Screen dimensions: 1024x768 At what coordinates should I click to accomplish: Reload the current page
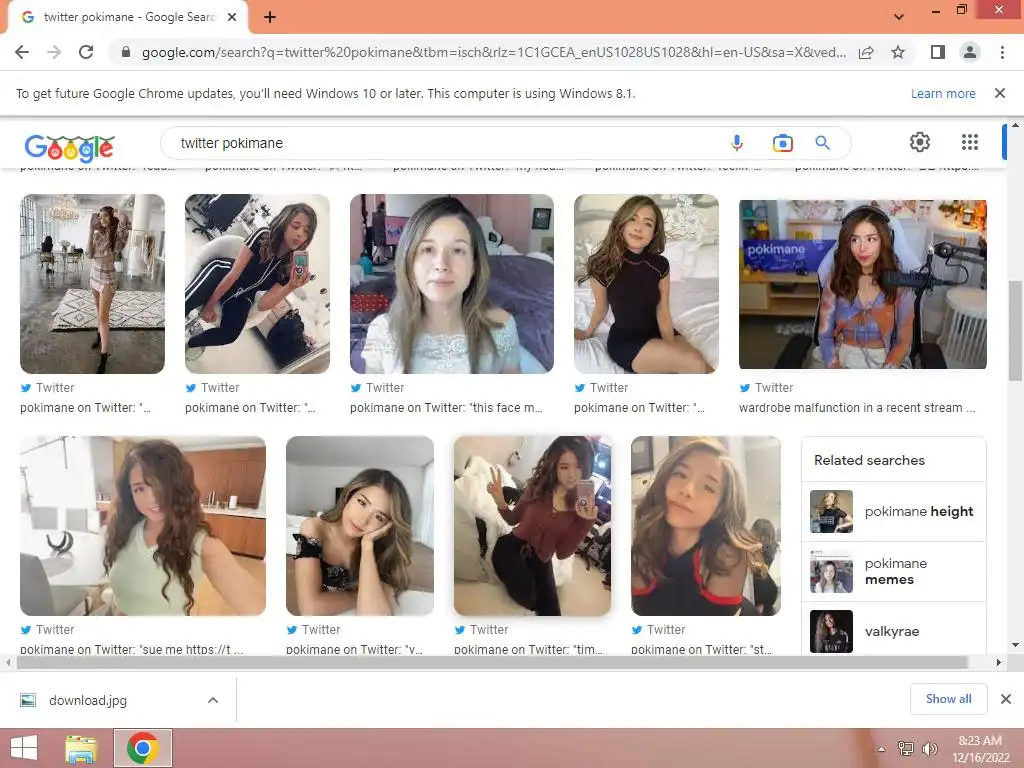click(86, 52)
